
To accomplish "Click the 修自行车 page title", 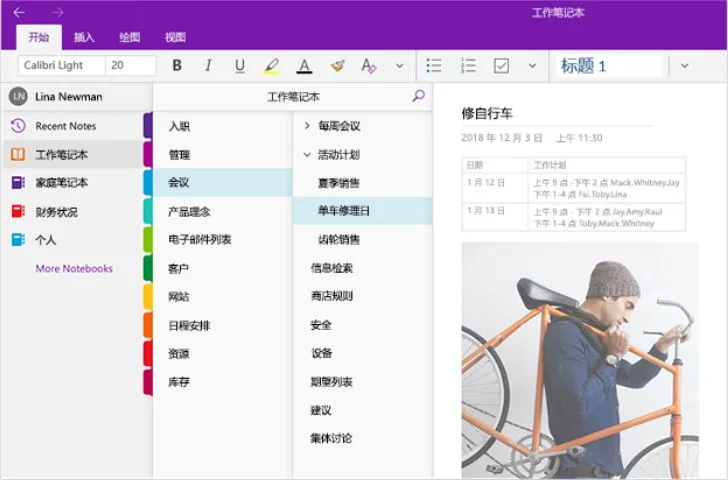I will coord(487,113).
